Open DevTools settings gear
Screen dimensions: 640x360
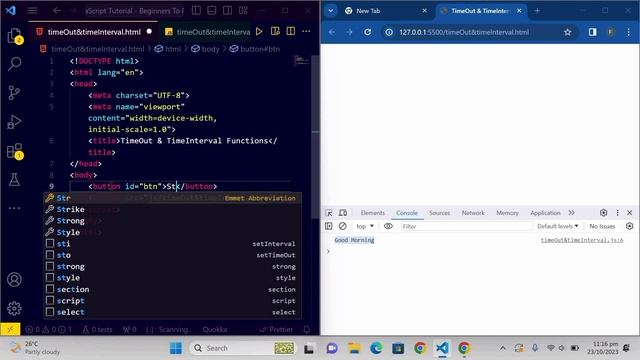coord(603,213)
